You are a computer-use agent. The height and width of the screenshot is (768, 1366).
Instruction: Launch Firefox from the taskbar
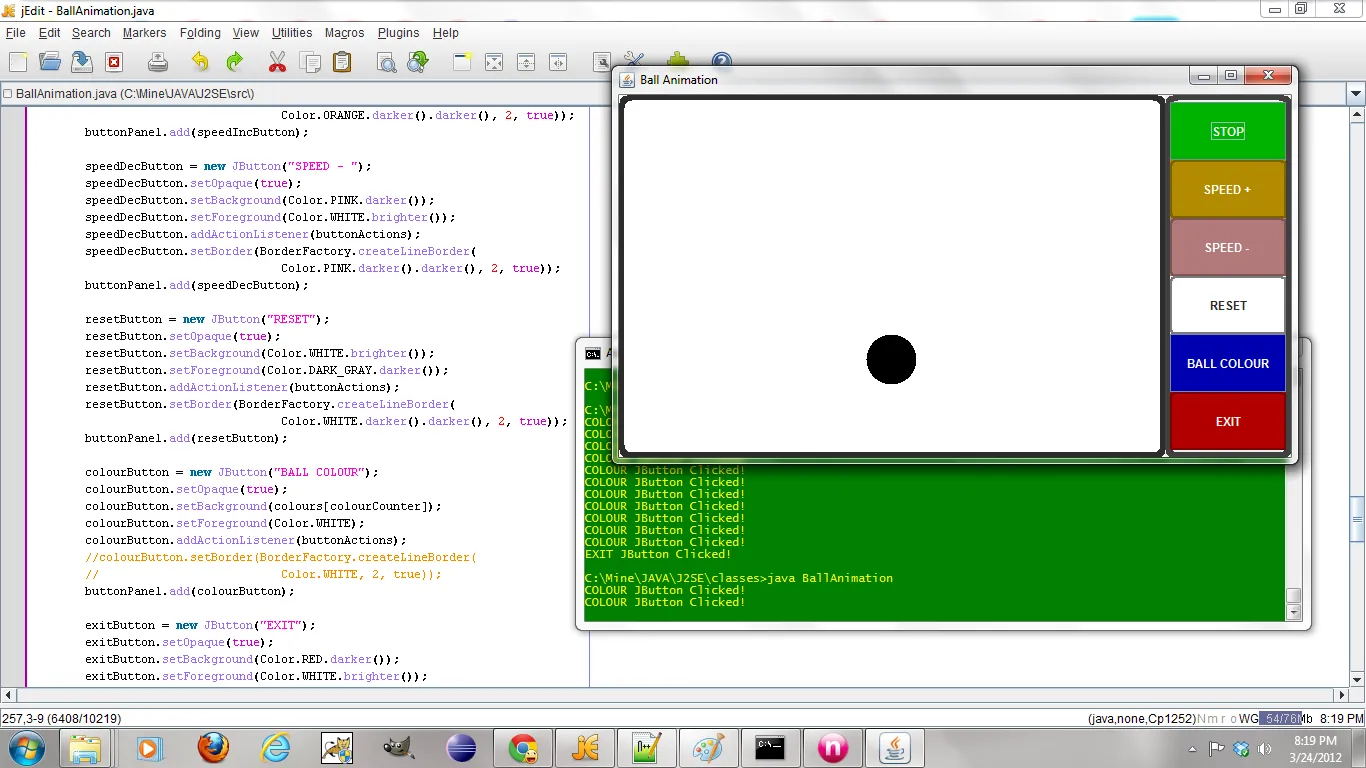point(213,748)
